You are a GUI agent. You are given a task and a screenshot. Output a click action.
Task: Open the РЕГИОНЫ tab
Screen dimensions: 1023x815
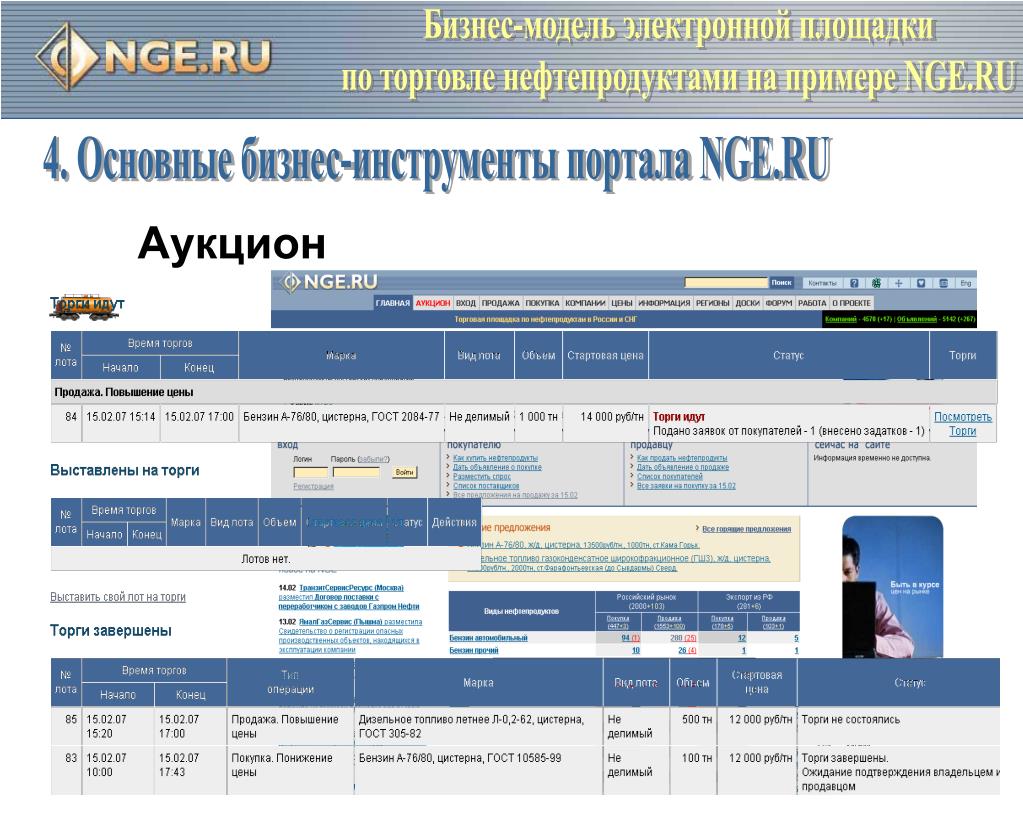(x=712, y=303)
